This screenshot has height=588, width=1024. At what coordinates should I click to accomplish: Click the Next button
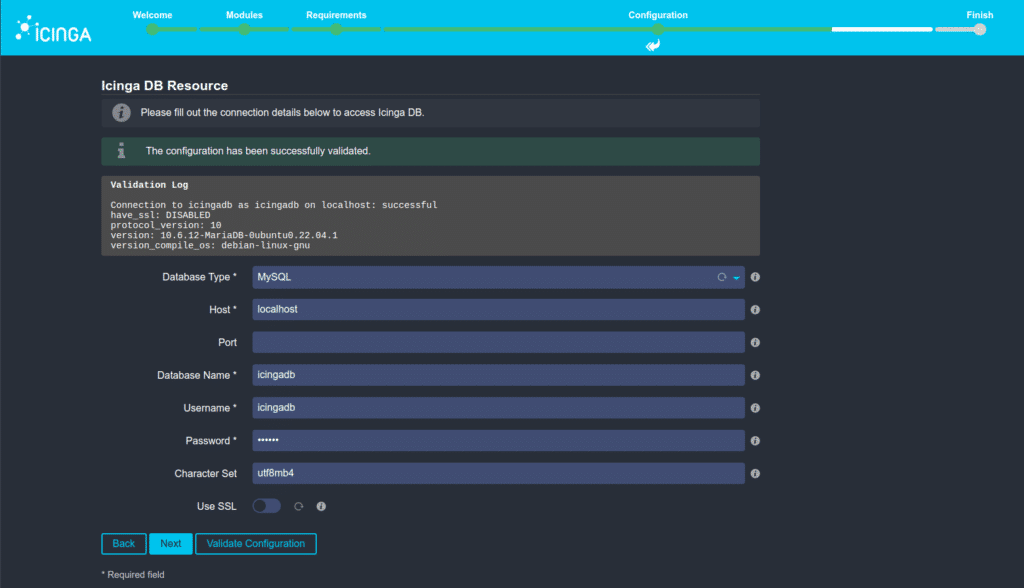[x=170, y=544]
